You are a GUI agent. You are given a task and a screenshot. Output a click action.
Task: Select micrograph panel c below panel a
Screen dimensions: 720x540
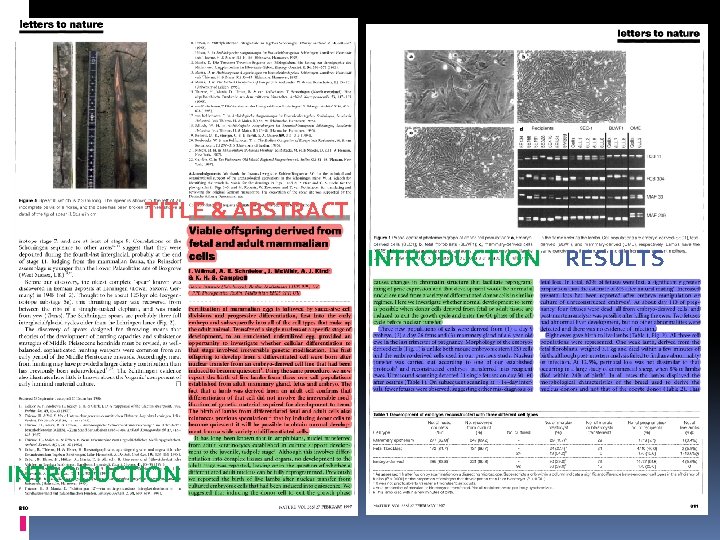[x=459, y=162]
